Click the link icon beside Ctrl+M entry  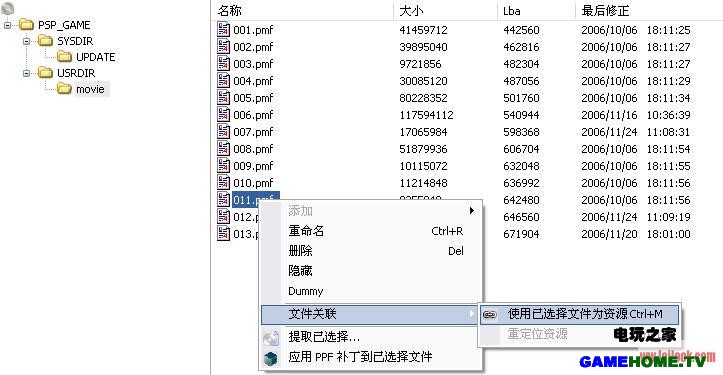click(x=490, y=315)
